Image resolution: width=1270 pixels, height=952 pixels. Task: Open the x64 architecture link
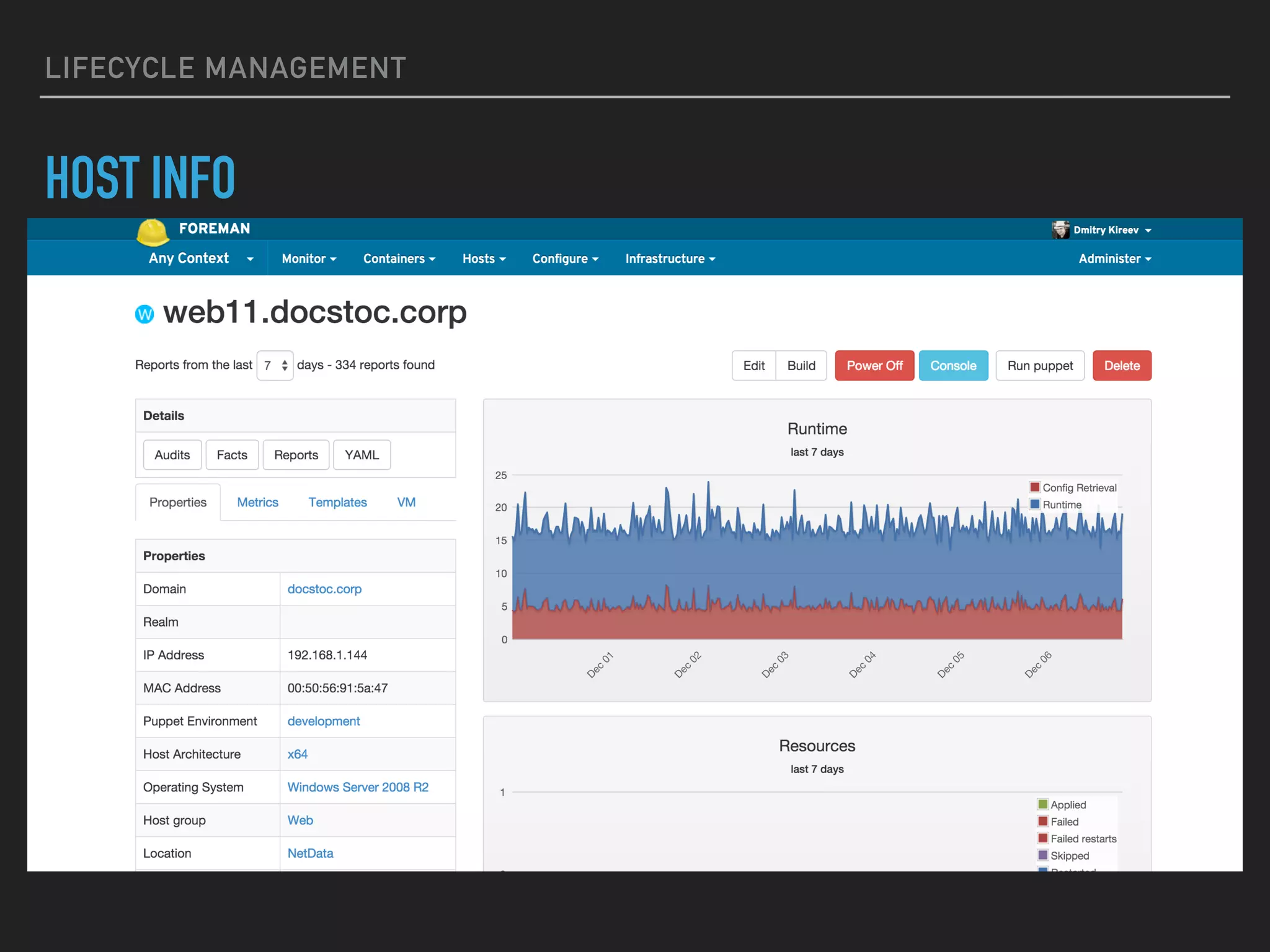point(298,754)
